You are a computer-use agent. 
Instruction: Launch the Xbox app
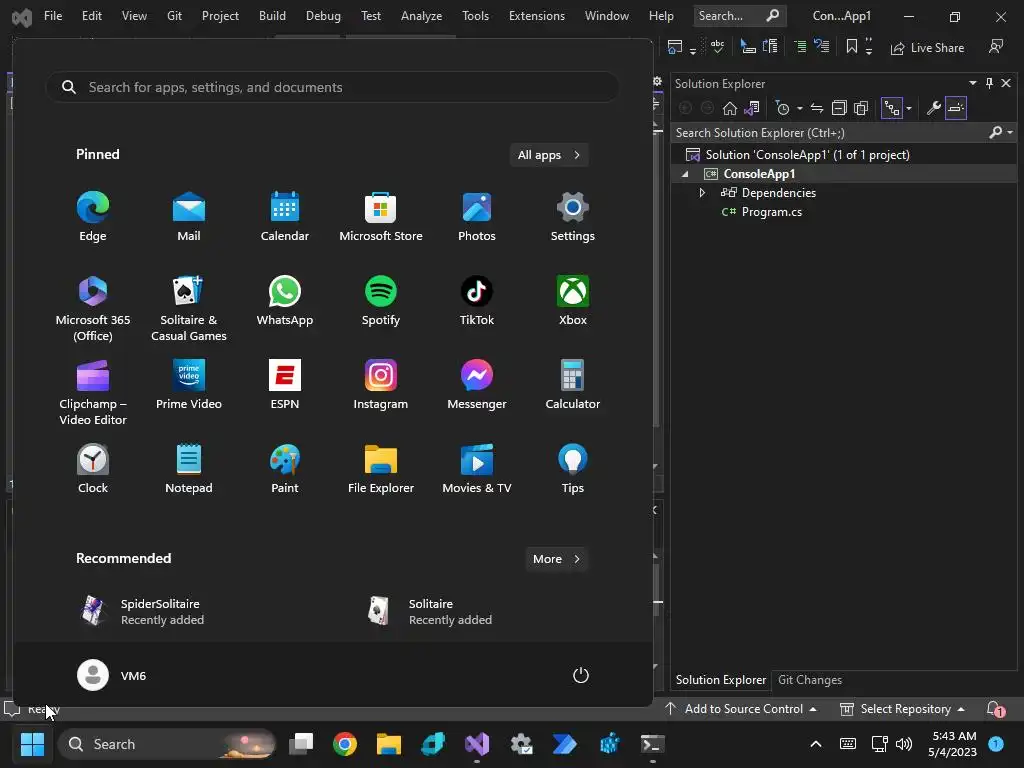tap(573, 301)
